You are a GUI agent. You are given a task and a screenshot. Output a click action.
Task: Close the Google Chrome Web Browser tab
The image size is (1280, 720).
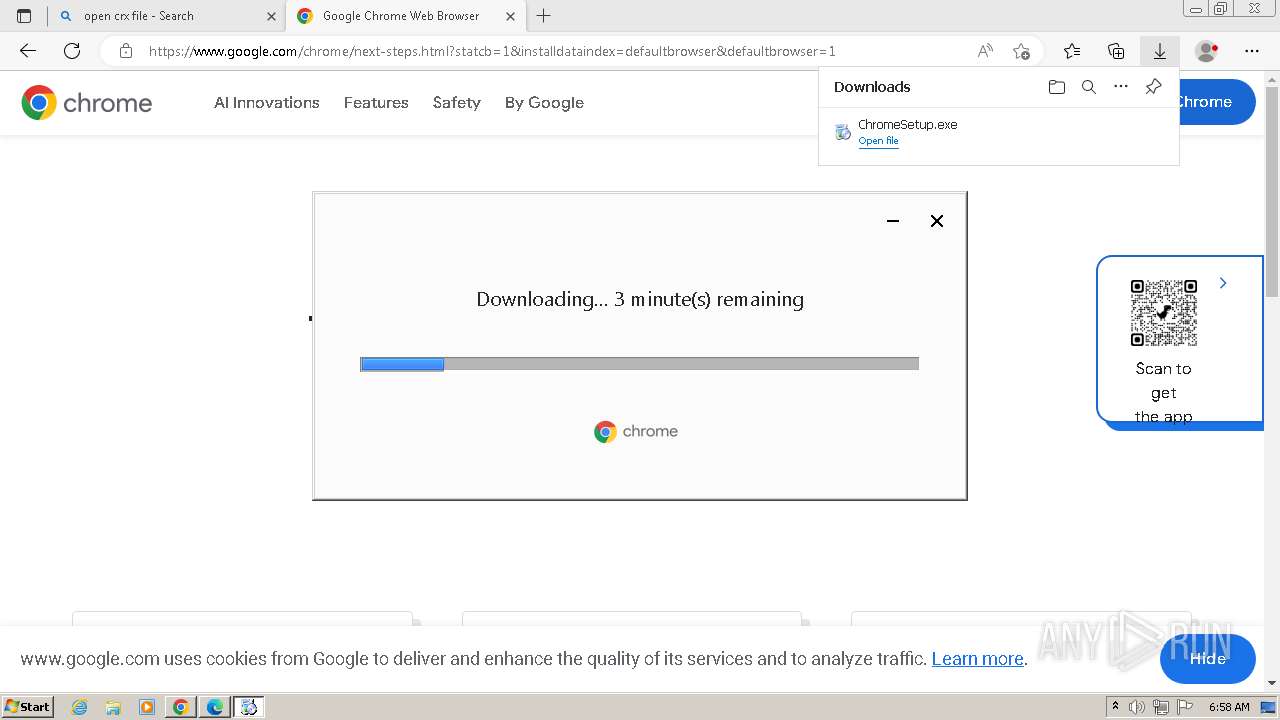coord(510,16)
